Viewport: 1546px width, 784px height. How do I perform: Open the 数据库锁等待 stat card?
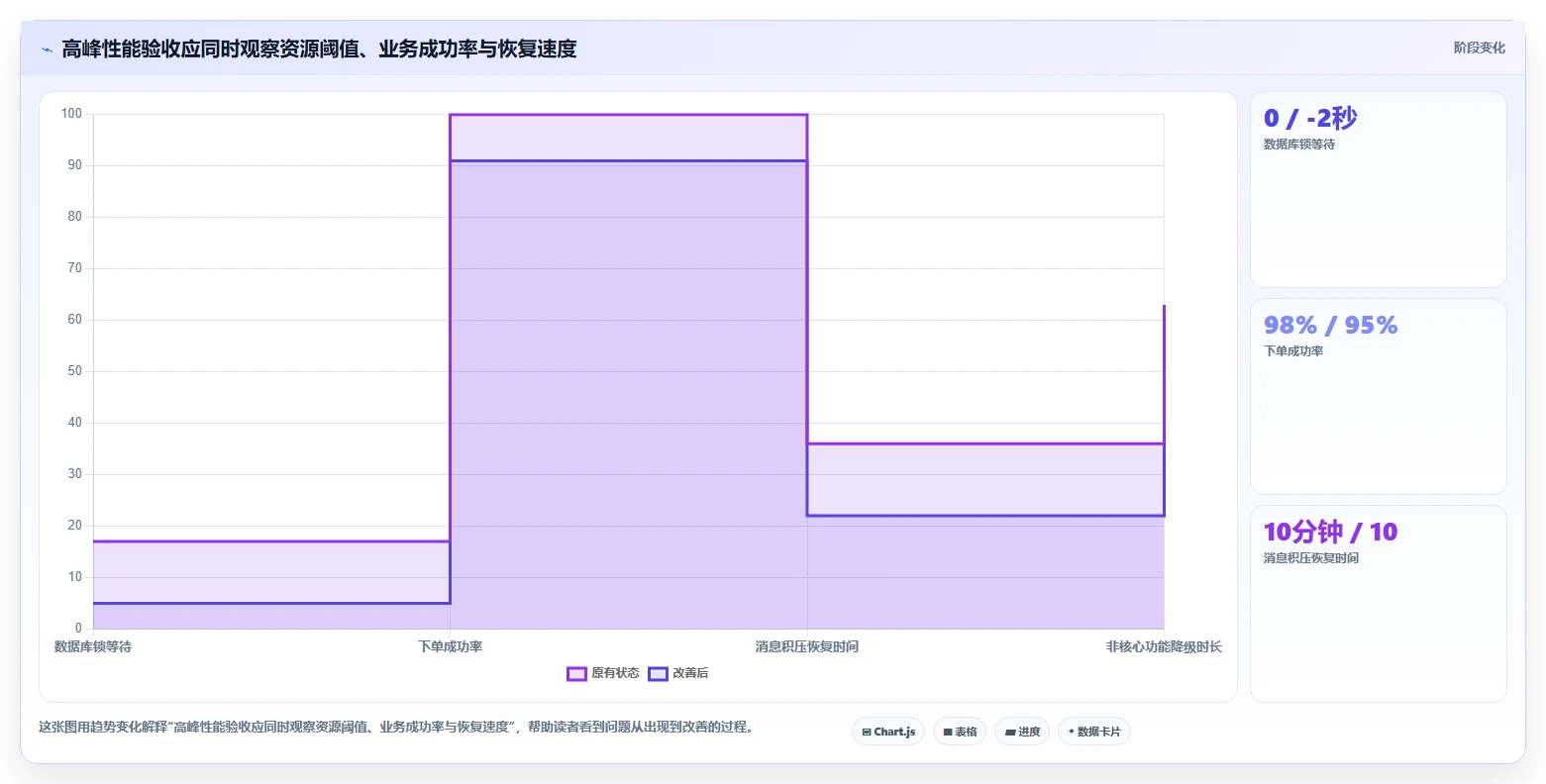click(x=1378, y=190)
